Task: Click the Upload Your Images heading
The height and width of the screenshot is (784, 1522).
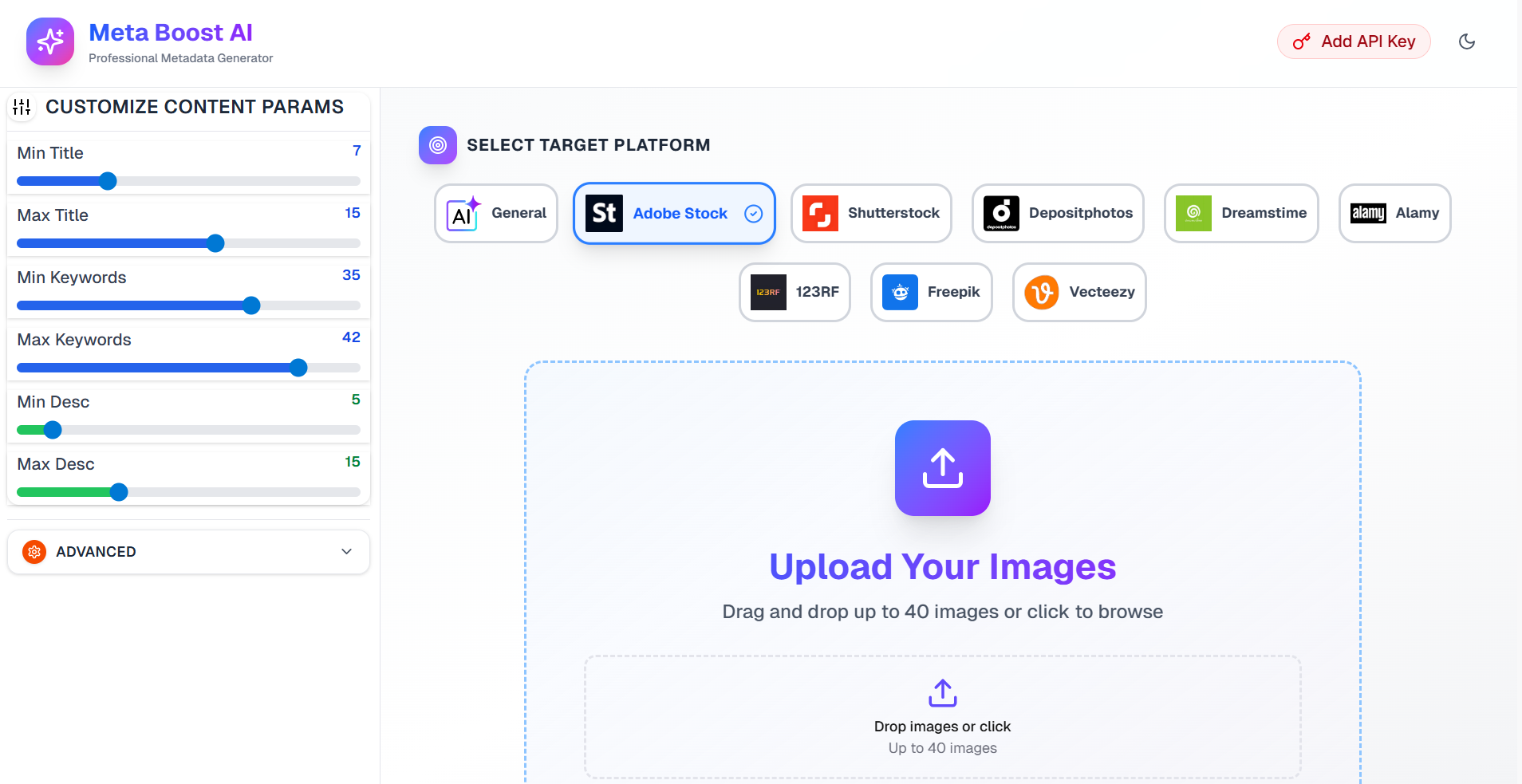Action: [943, 567]
